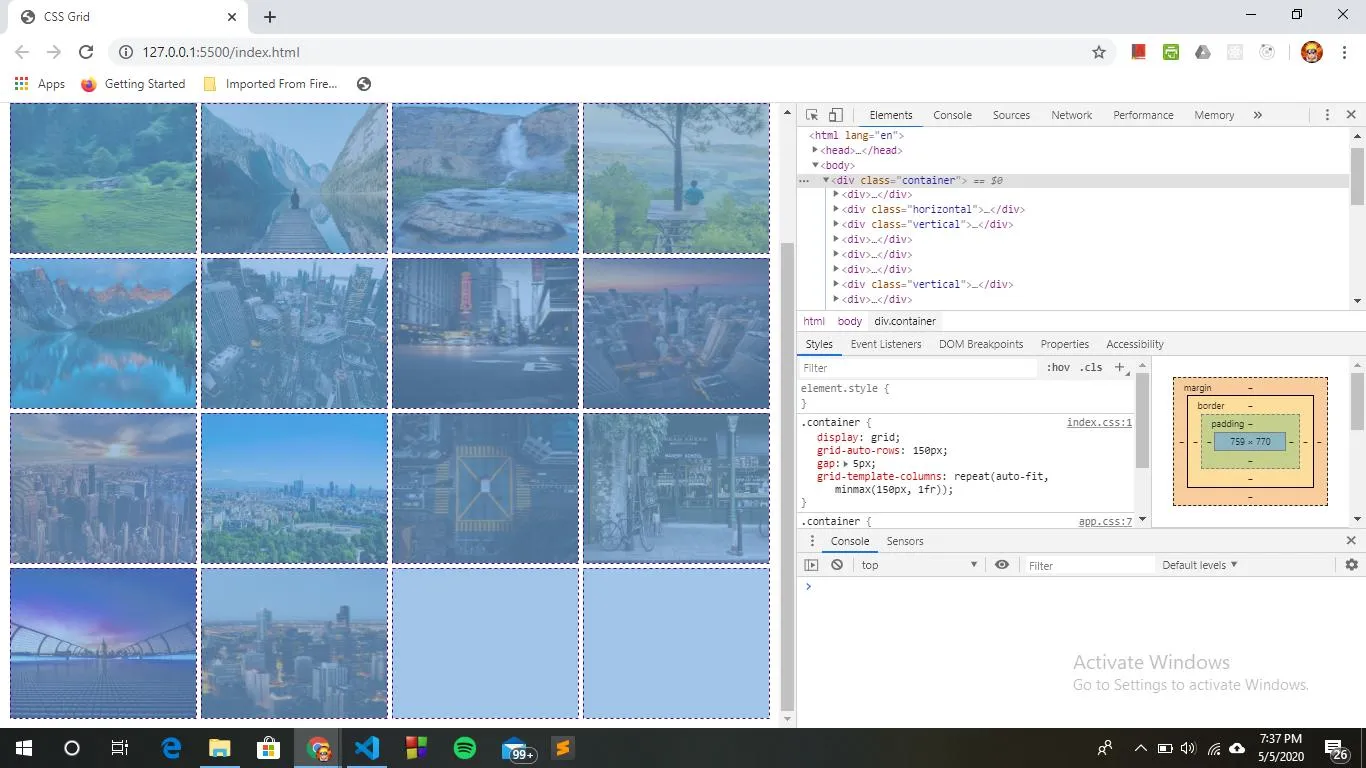
Task: Expand the div class horizontal node
Action: (x=836, y=209)
